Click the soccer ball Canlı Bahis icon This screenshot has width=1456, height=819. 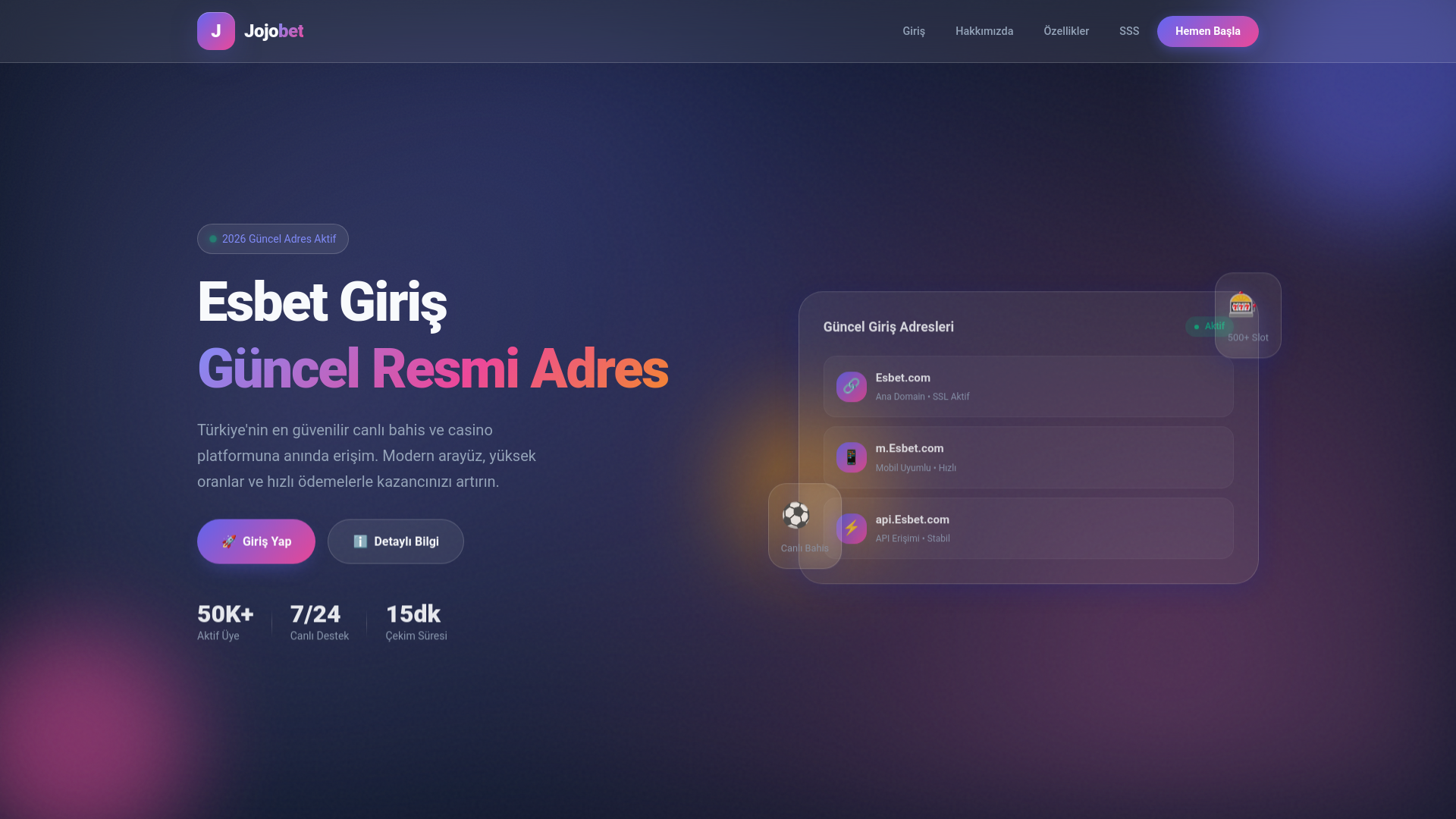(x=795, y=516)
